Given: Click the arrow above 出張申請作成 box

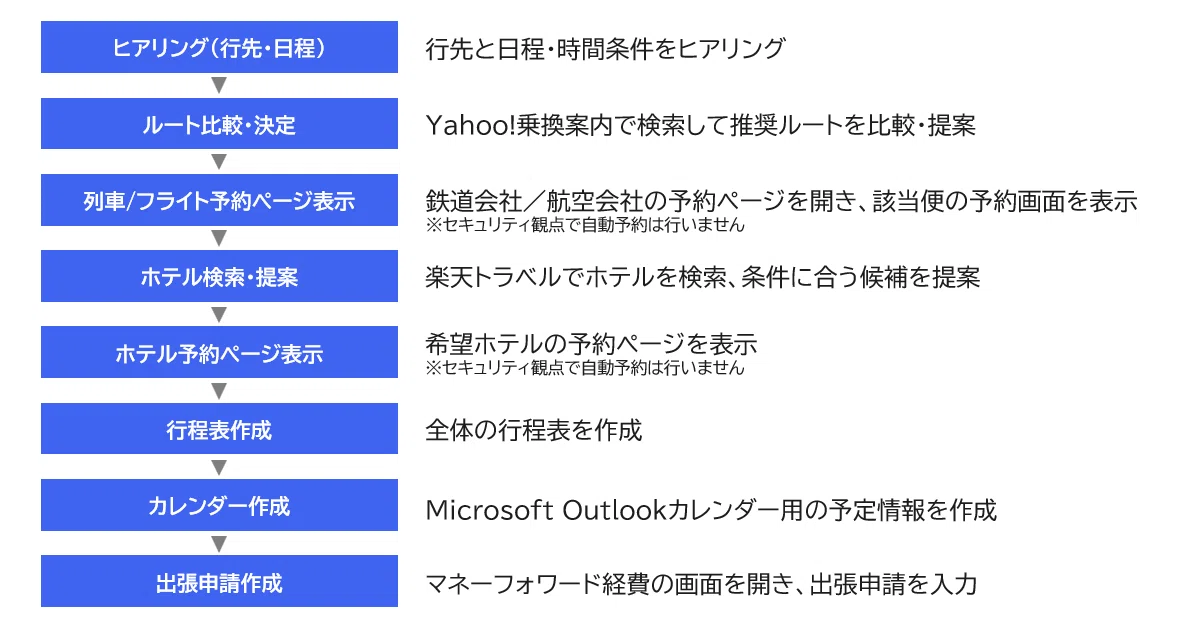Looking at the screenshot, I should [x=220, y=544].
